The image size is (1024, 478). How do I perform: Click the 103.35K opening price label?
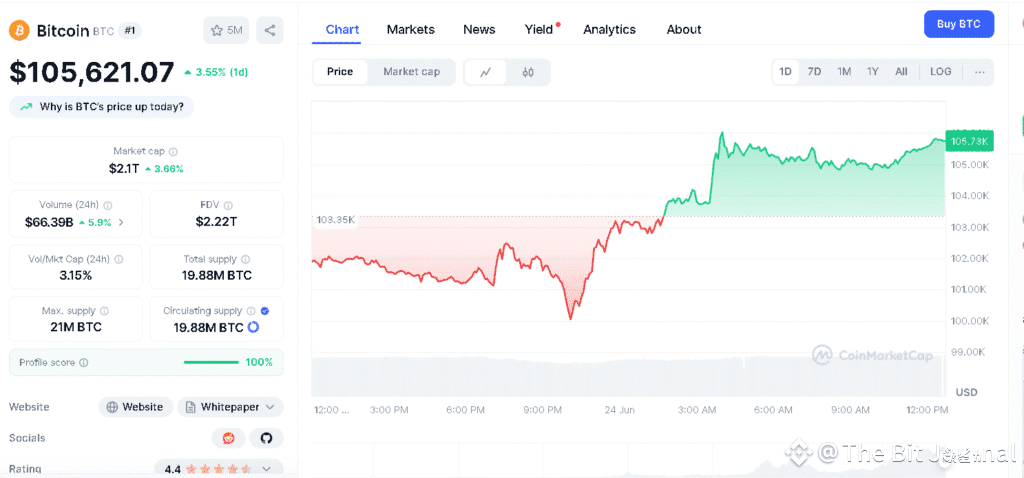click(334, 219)
